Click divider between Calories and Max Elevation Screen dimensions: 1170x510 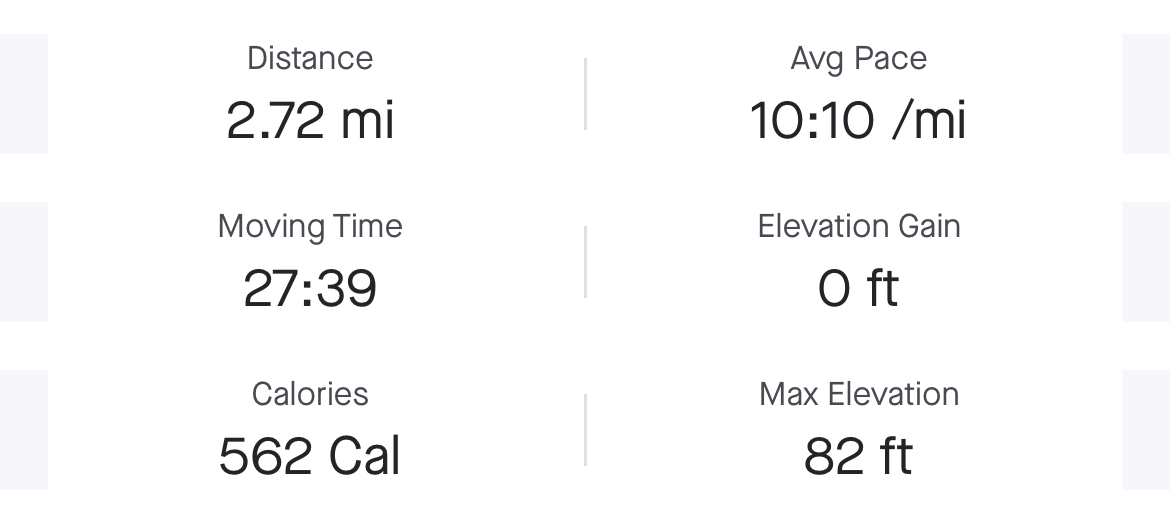[x=585, y=430]
